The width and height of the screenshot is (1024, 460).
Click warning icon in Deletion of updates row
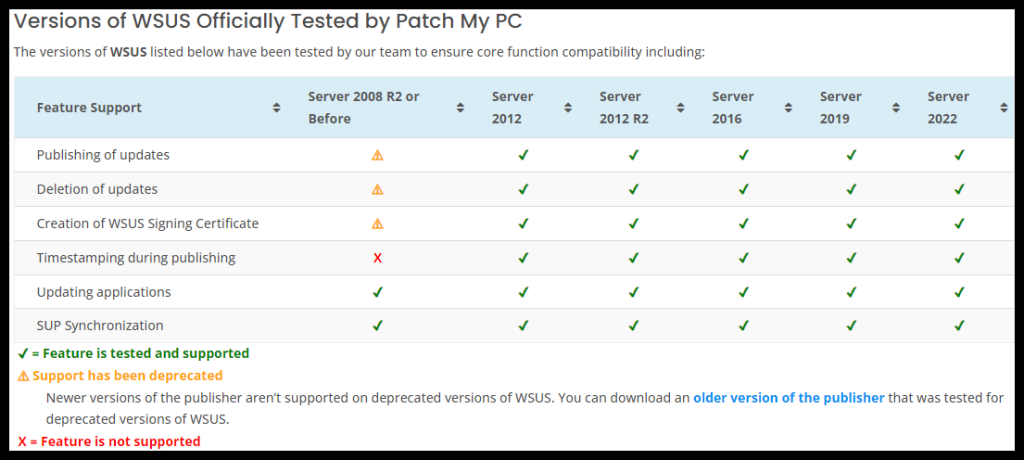(377, 189)
